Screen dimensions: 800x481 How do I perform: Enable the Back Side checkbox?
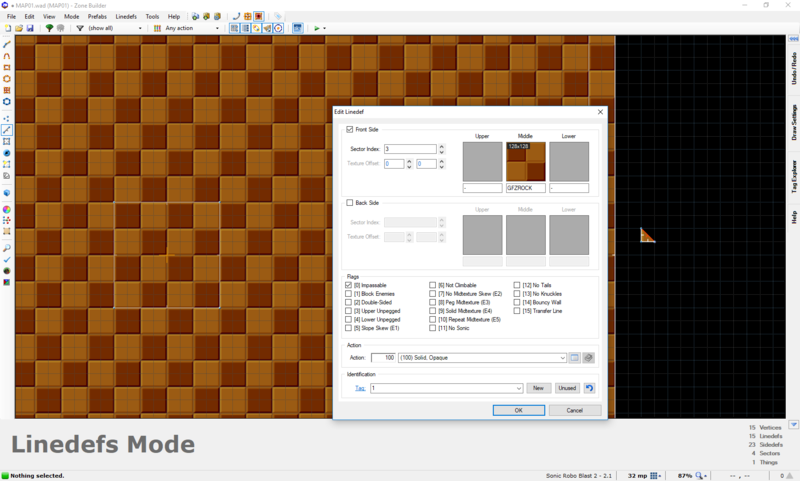point(349,202)
